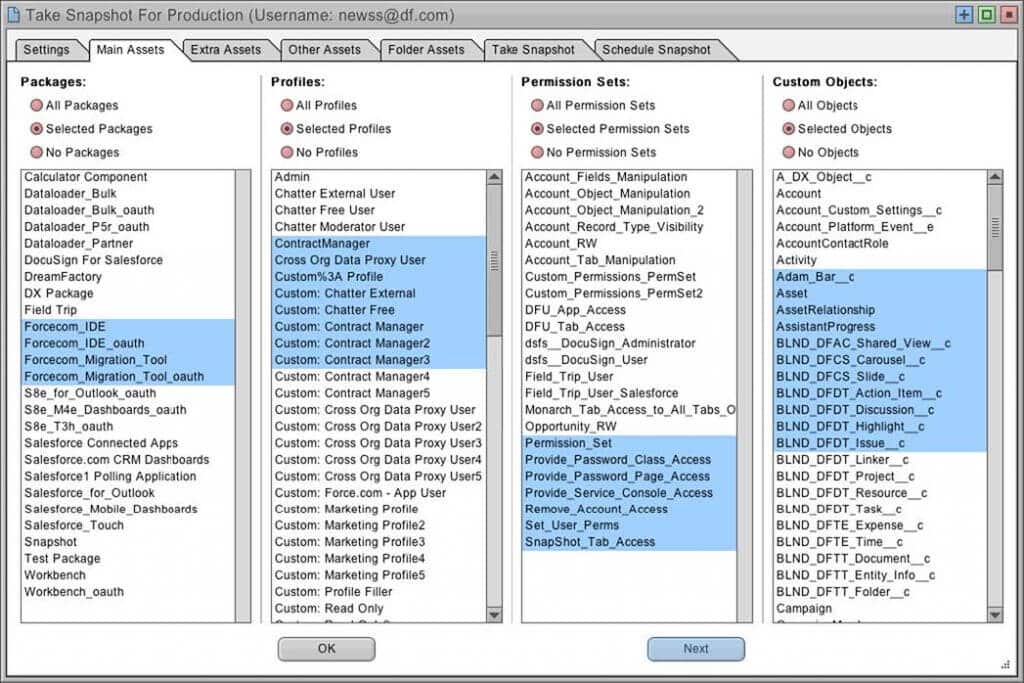Click the blue plus window button
Image resolution: width=1024 pixels, height=683 pixels.
point(964,14)
